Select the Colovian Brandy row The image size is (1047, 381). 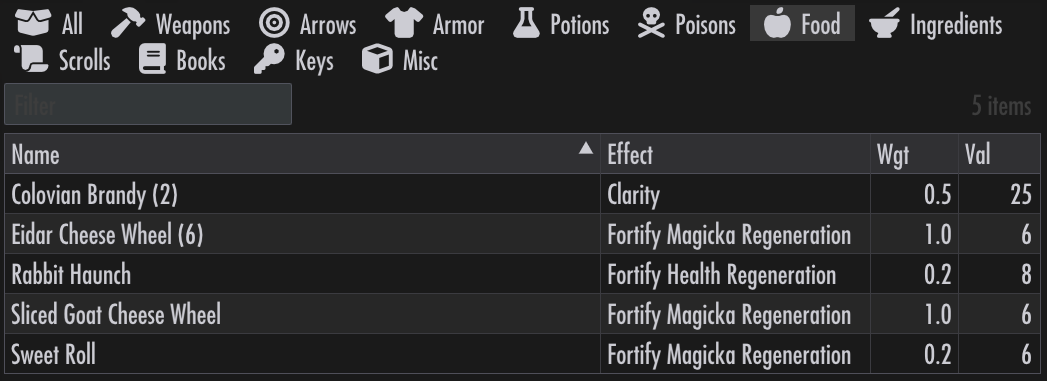(522, 194)
